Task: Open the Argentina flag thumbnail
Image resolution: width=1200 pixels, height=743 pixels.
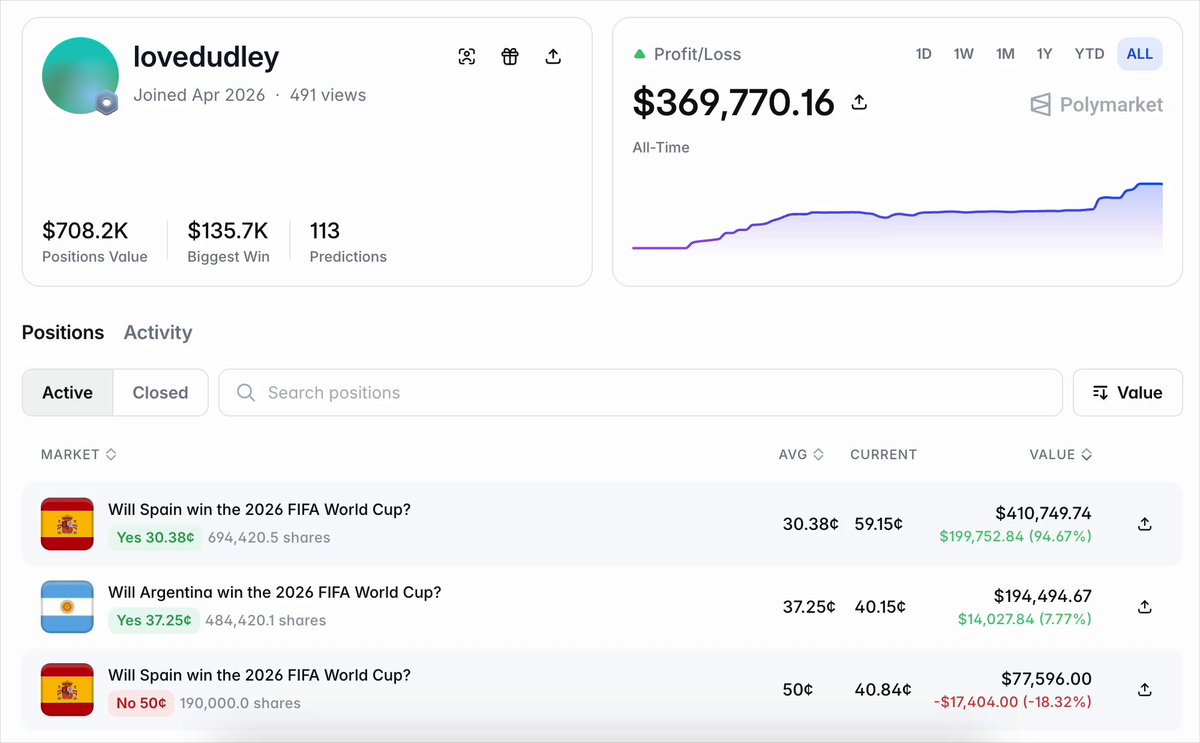Action: [x=67, y=607]
